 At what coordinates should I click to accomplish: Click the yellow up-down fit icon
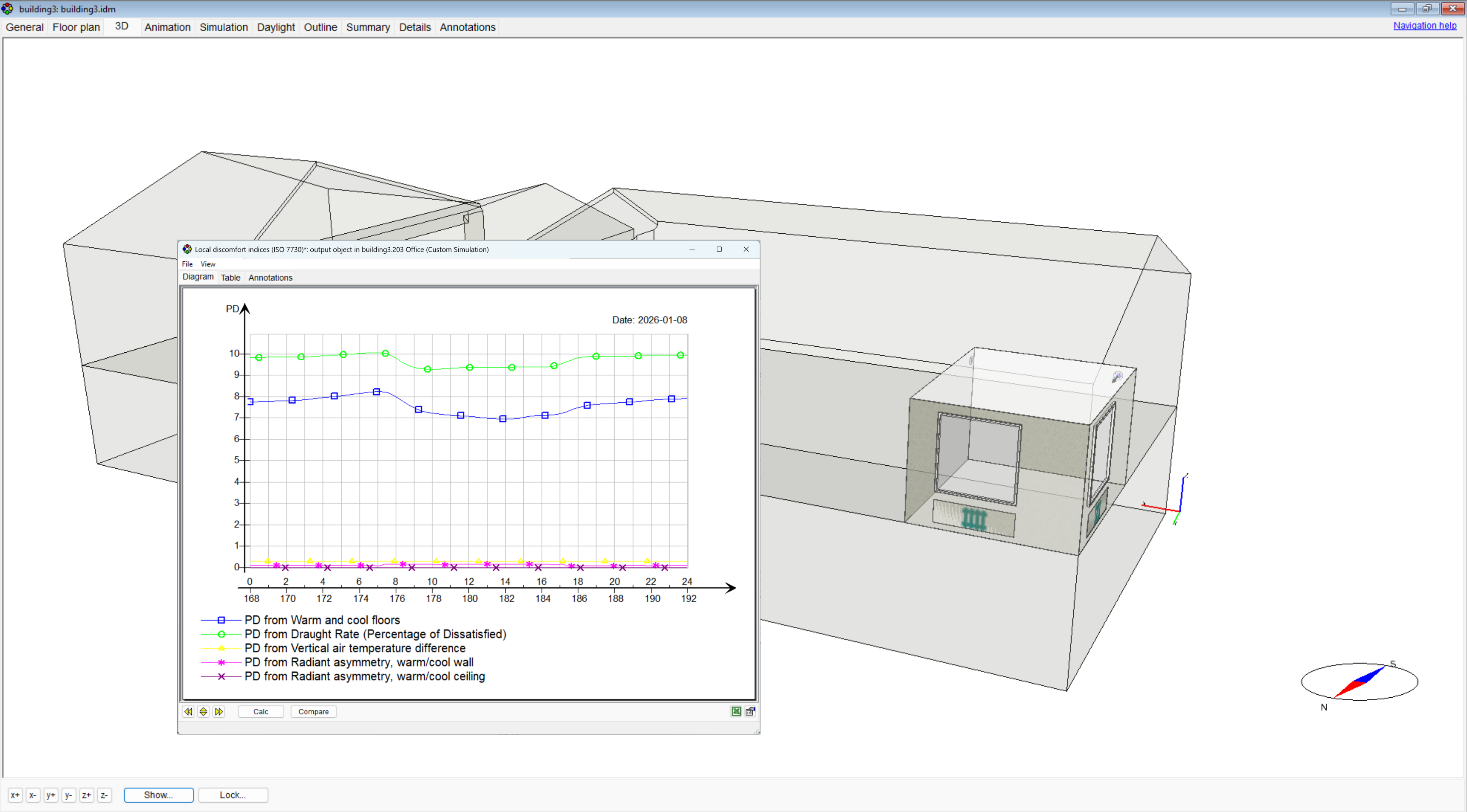tap(203, 711)
